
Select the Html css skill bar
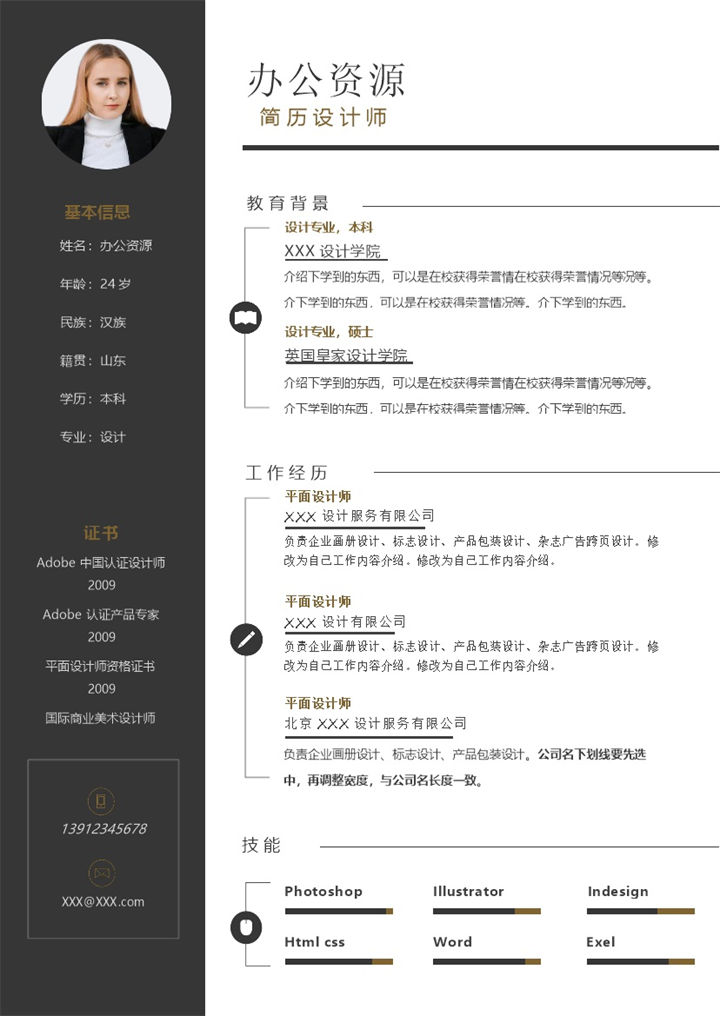[339, 962]
